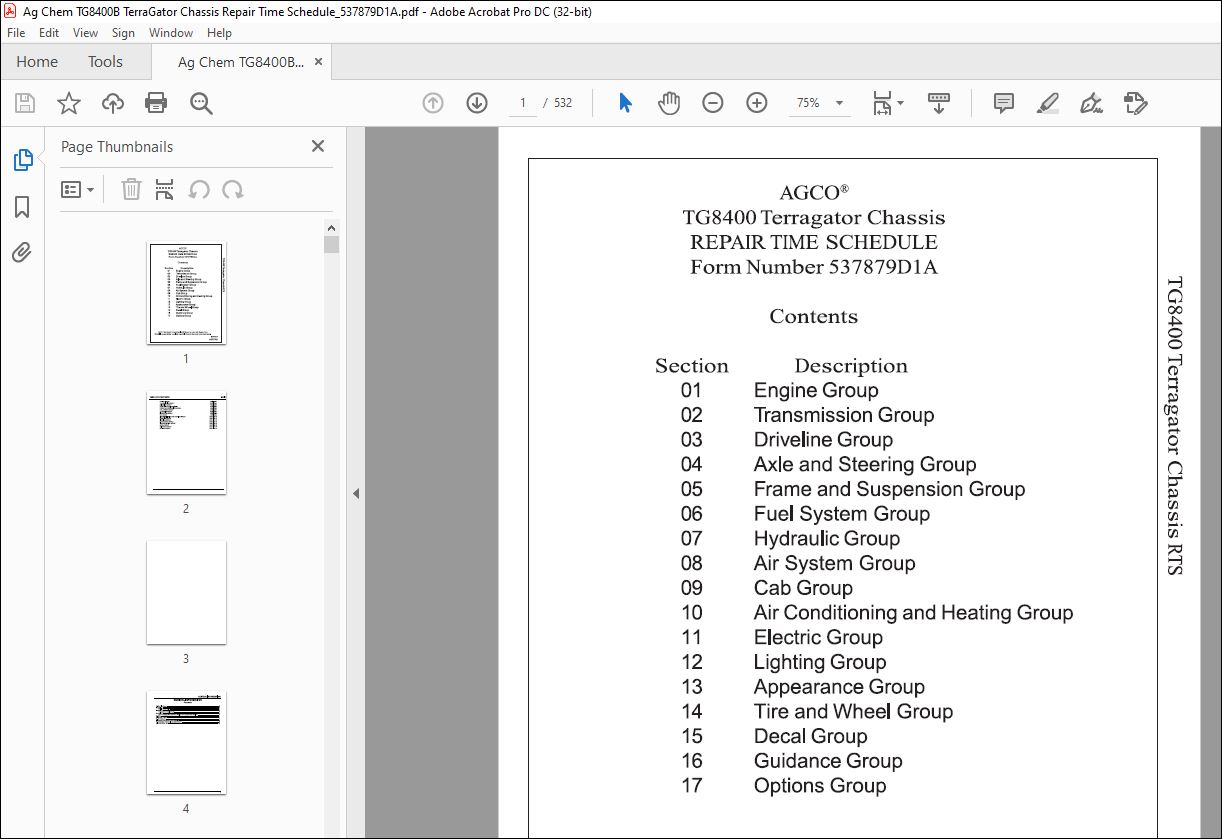Zoom in with plus button
The height and width of the screenshot is (839, 1222).
coord(757,103)
